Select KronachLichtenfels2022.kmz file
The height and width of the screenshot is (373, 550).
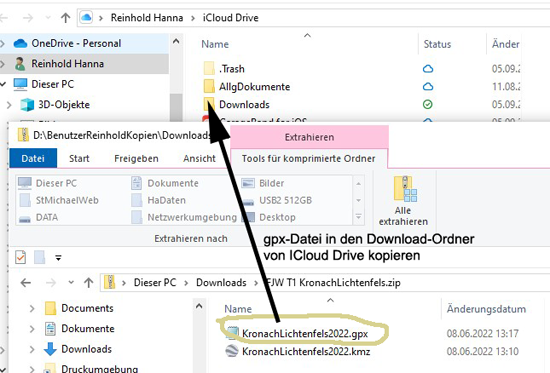click(298, 351)
